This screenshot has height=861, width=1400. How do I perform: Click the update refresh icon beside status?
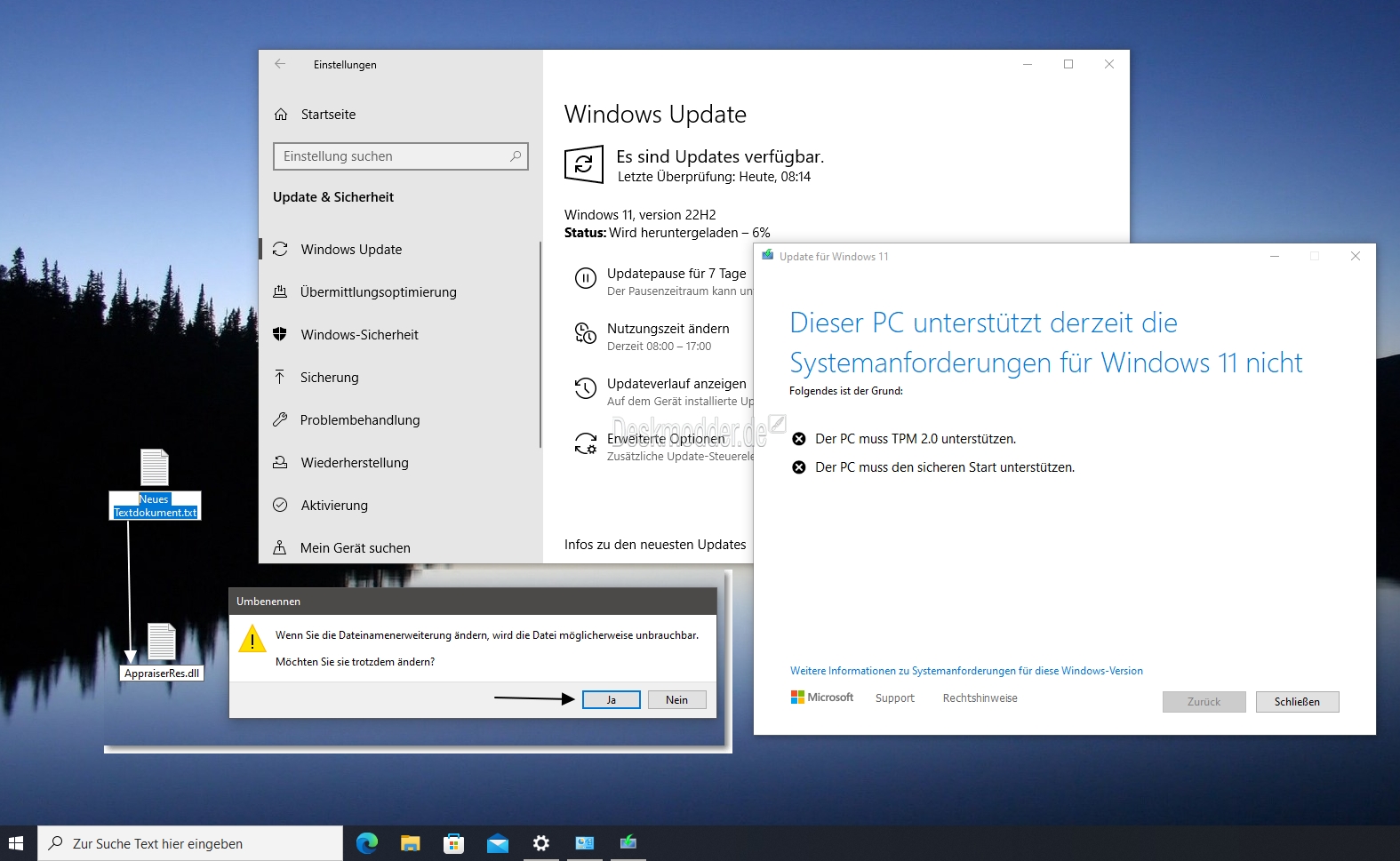point(584,164)
